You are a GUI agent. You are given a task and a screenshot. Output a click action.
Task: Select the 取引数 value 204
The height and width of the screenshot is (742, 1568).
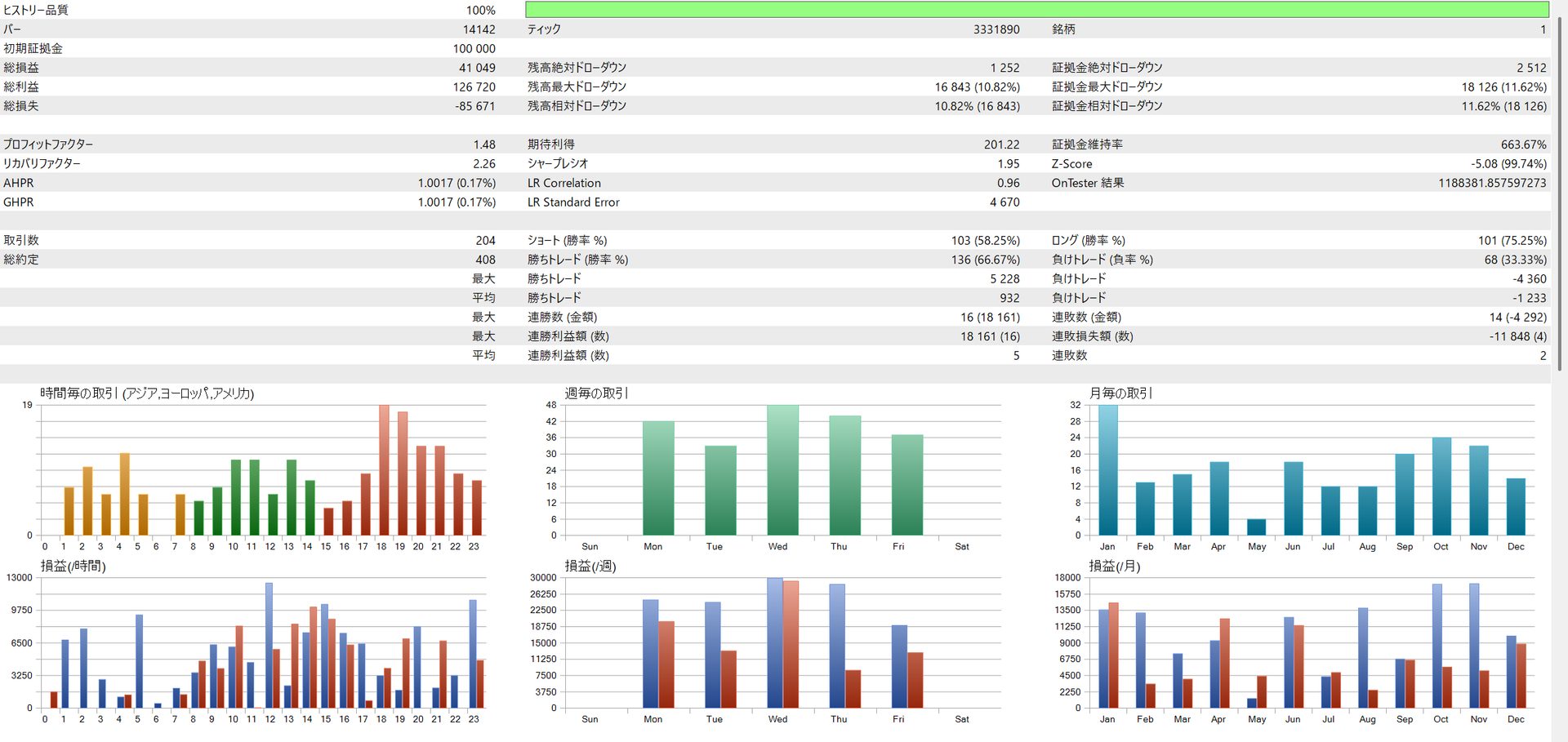(x=485, y=241)
